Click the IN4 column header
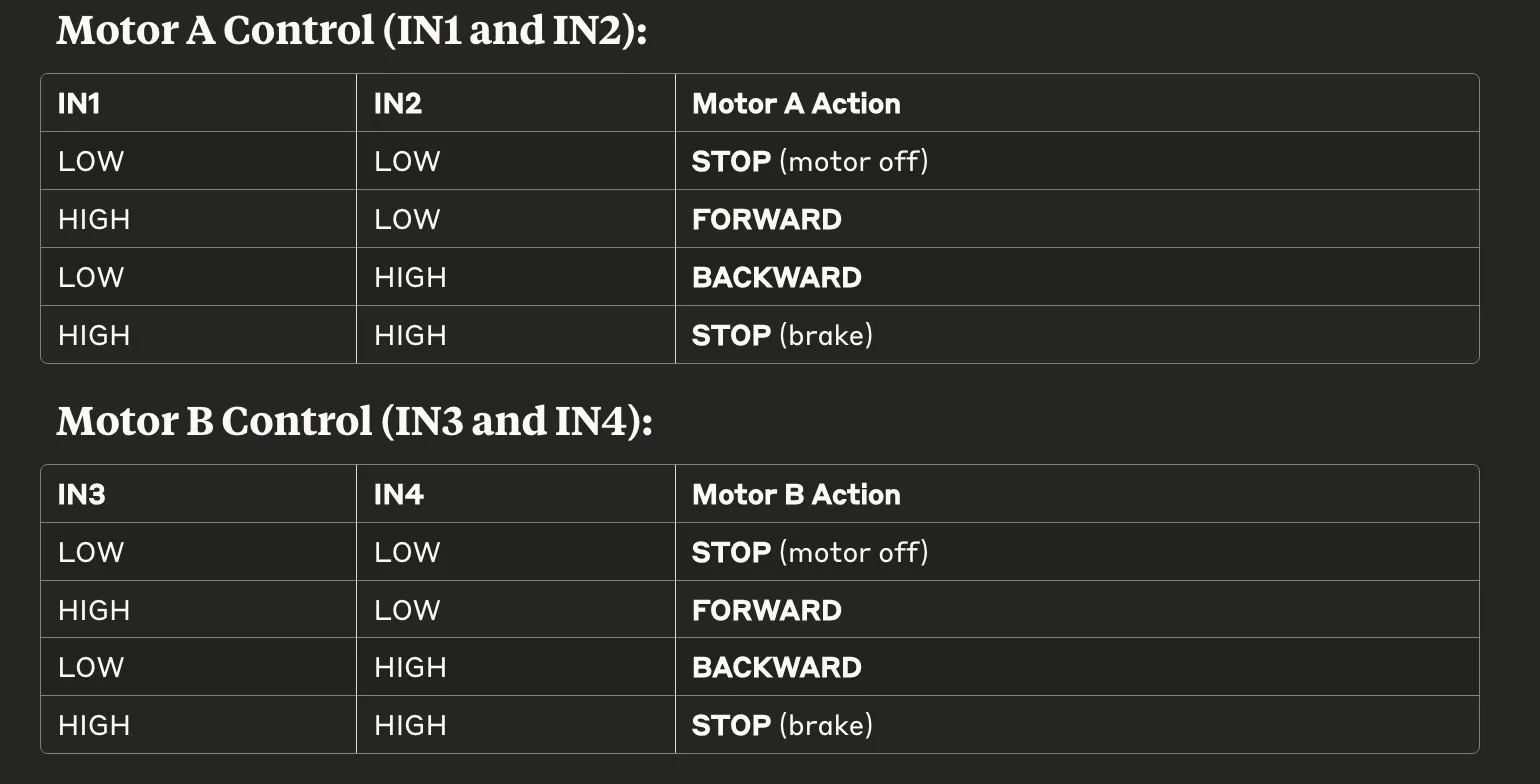The width and height of the screenshot is (1540, 784). point(399,495)
